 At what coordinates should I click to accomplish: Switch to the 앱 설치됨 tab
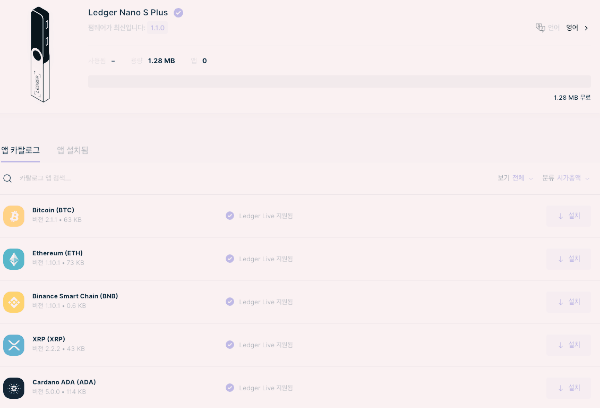(x=73, y=150)
